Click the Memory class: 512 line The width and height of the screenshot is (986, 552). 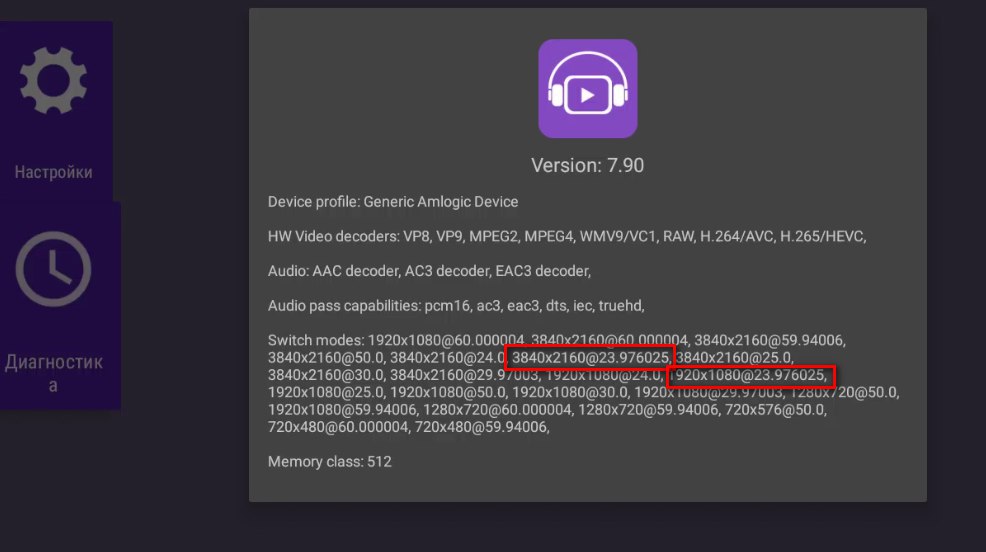click(x=330, y=461)
